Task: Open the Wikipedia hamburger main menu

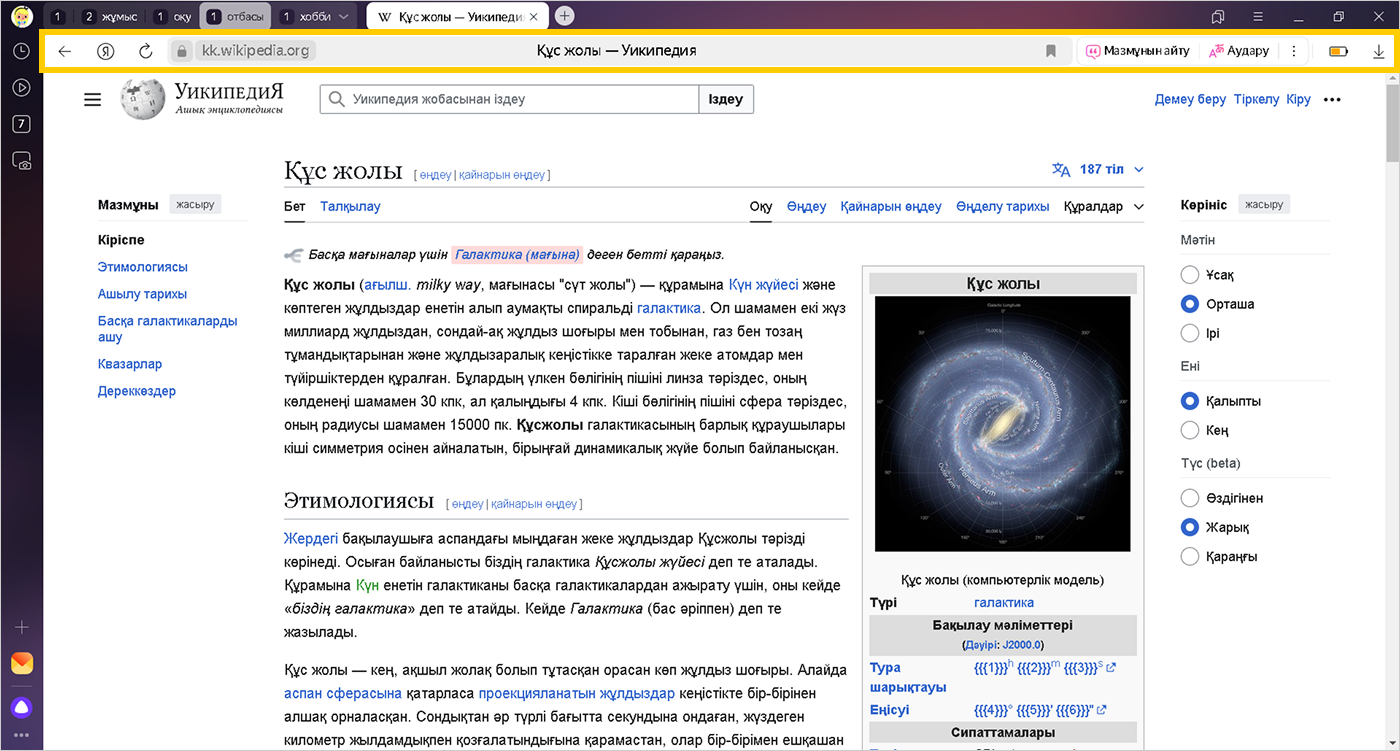Action: point(93,99)
